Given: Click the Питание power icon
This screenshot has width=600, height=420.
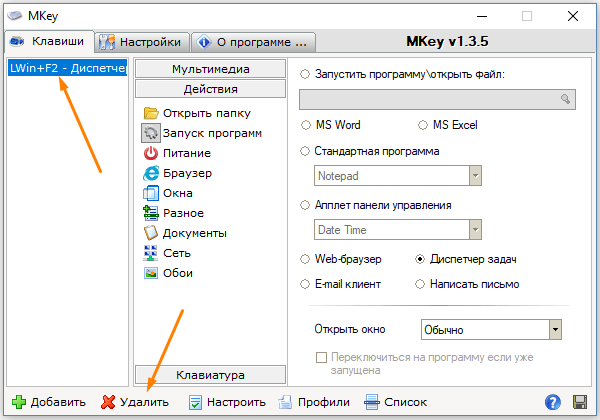Looking at the screenshot, I should click(x=151, y=153).
